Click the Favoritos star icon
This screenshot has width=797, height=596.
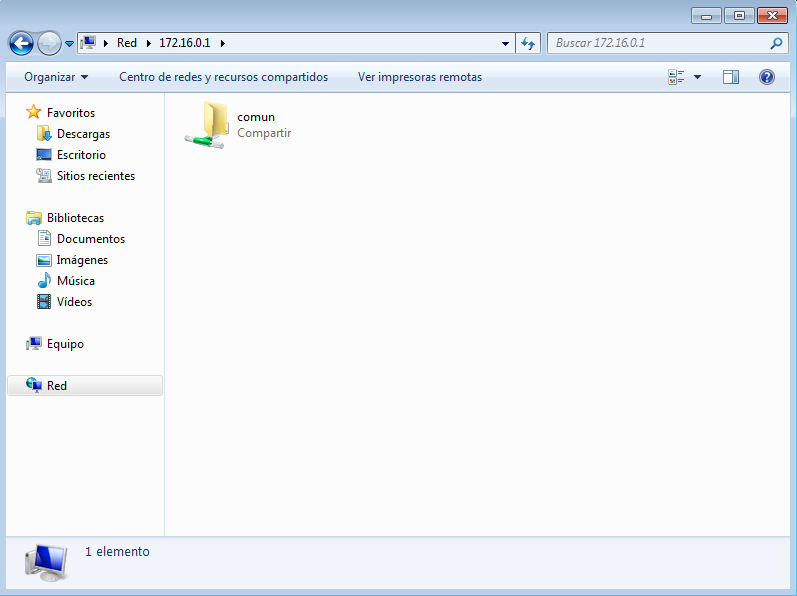coord(34,112)
